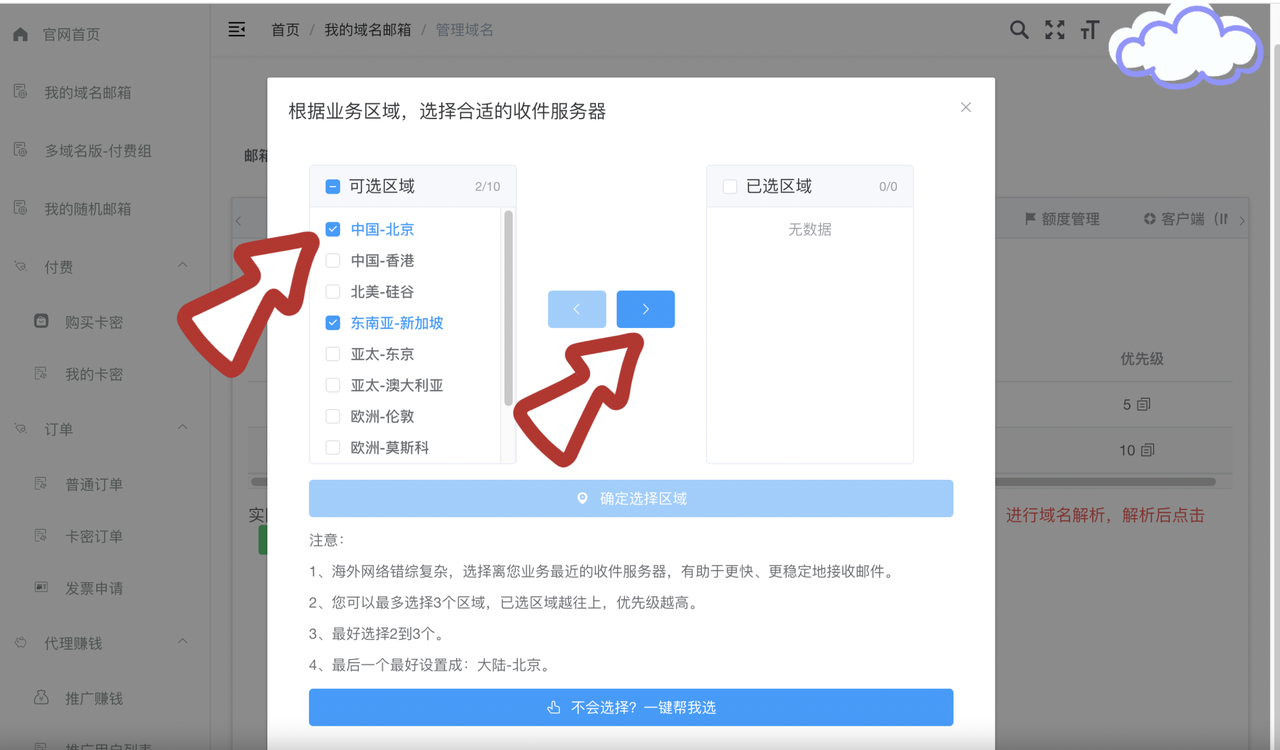Check 北美-硅谷 region
This screenshot has height=750, width=1280.
[333, 292]
